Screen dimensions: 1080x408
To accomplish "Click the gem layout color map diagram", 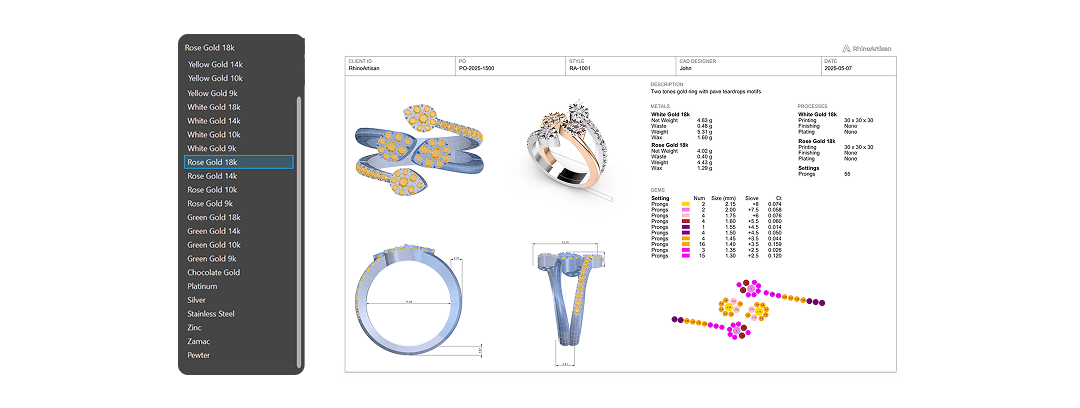I will point(748,310).
